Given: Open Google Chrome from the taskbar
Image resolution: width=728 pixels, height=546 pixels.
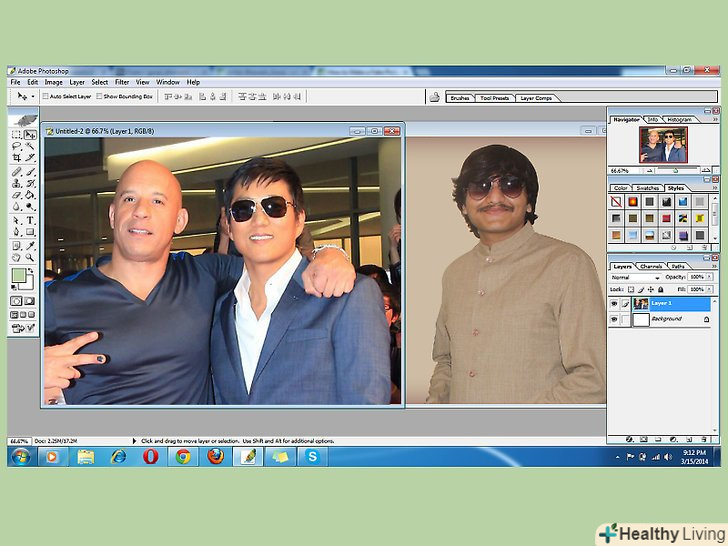Looking at the screenshot, I should tap(183, 457).
